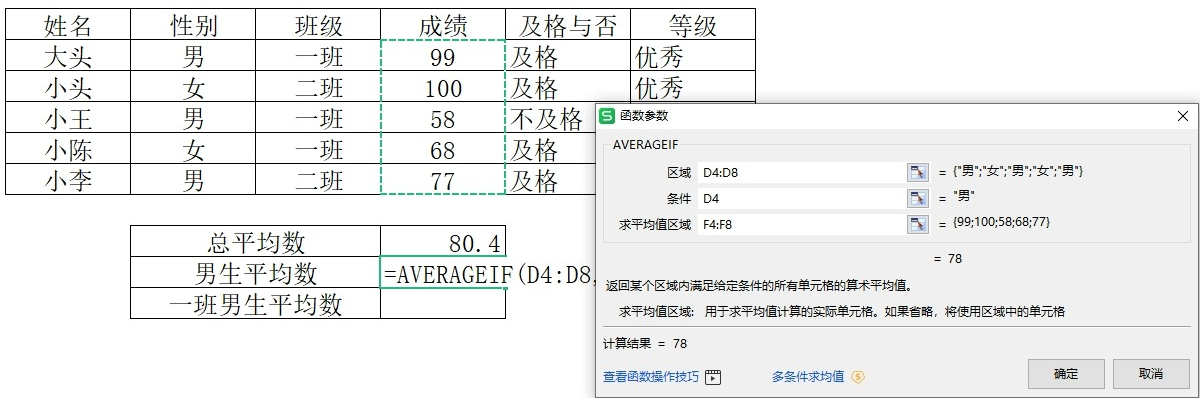Select 大头's 及格 cell
Screen dimensions: 1200x398
click(568, 56)
